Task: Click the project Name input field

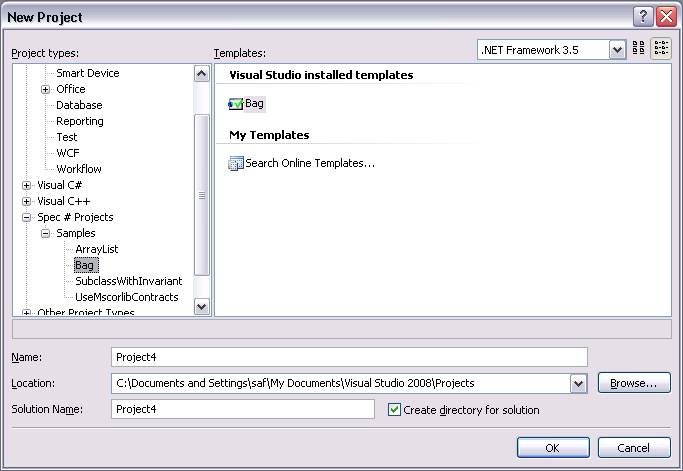Action: [x=349, y=357]
